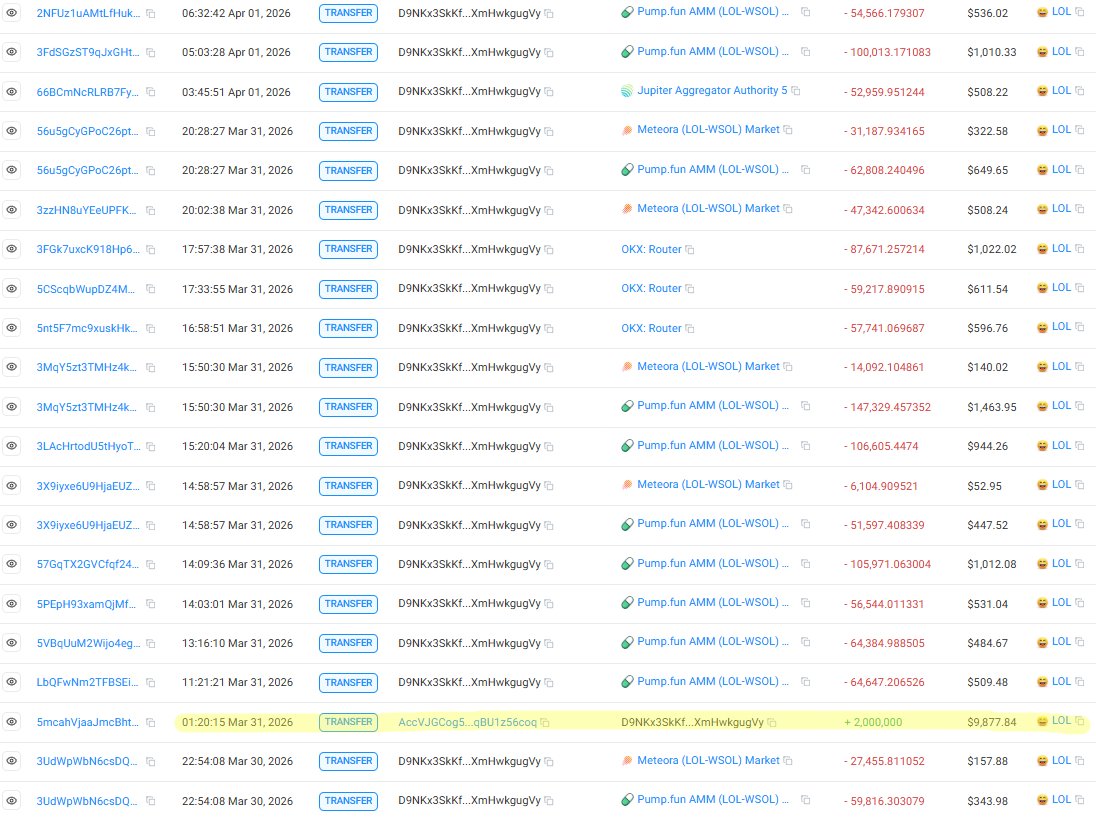Click Pump.fun pill icon in 14:09:36 row
The height and width of the screenshot is (818, 1096).
(x=627, y=564)
